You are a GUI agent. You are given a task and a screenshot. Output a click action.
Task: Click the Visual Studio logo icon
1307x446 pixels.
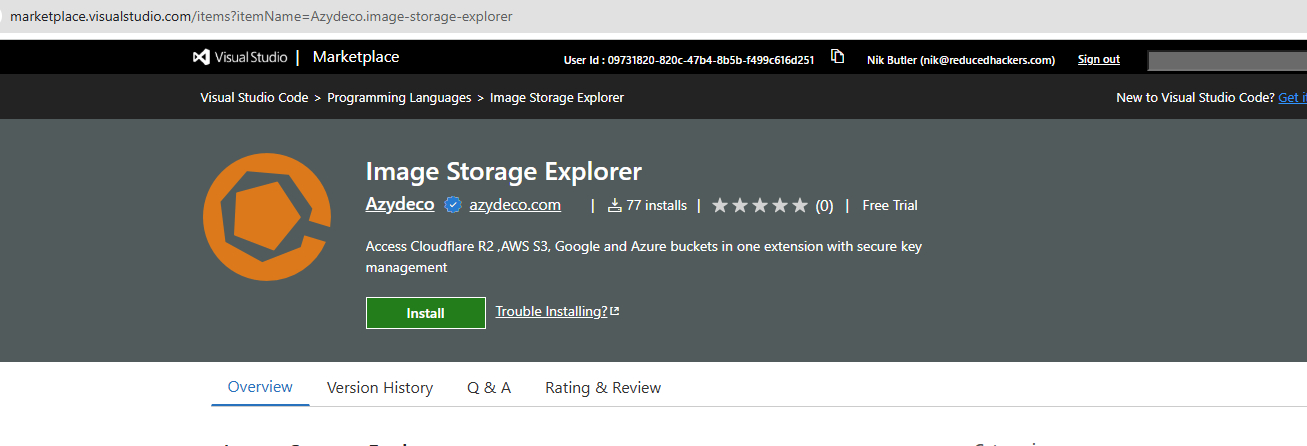click(201, 57)
